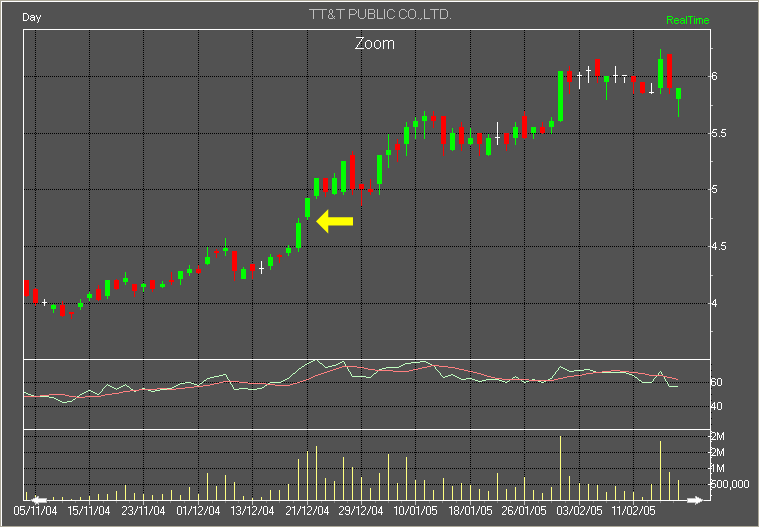Click the 03/02/05 date label
This screenshot has height=528, width=760.
[579, 511]
